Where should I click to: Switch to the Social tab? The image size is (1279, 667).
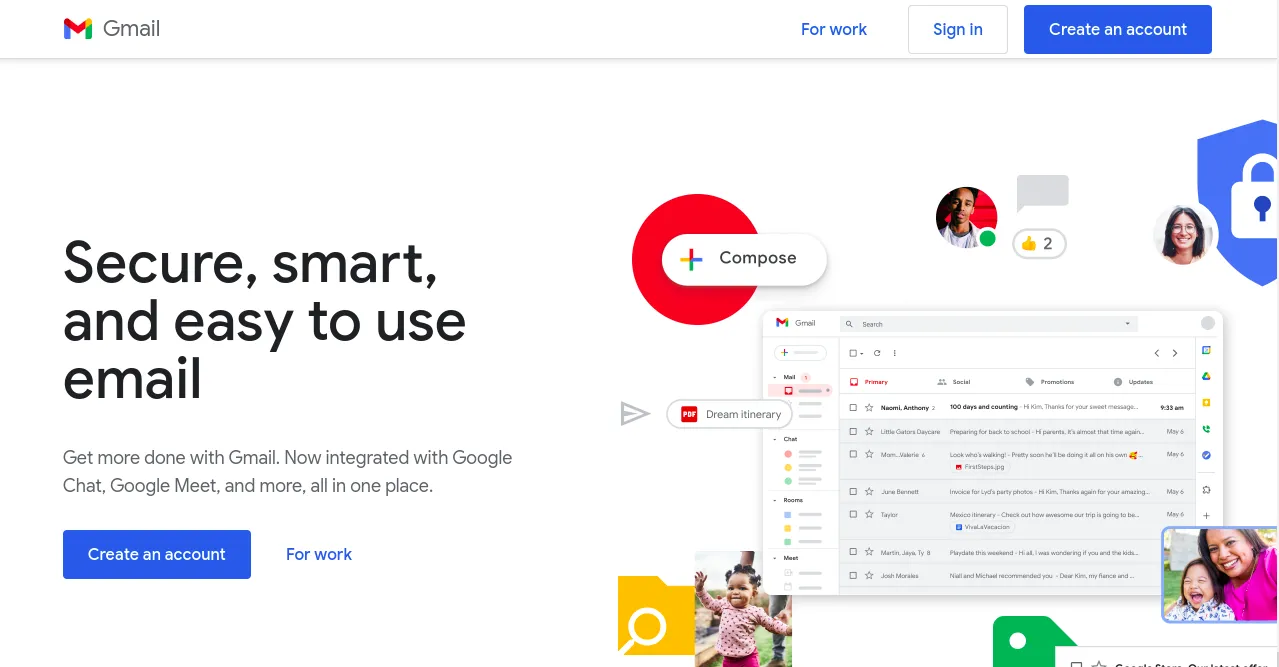coord(954,382)
